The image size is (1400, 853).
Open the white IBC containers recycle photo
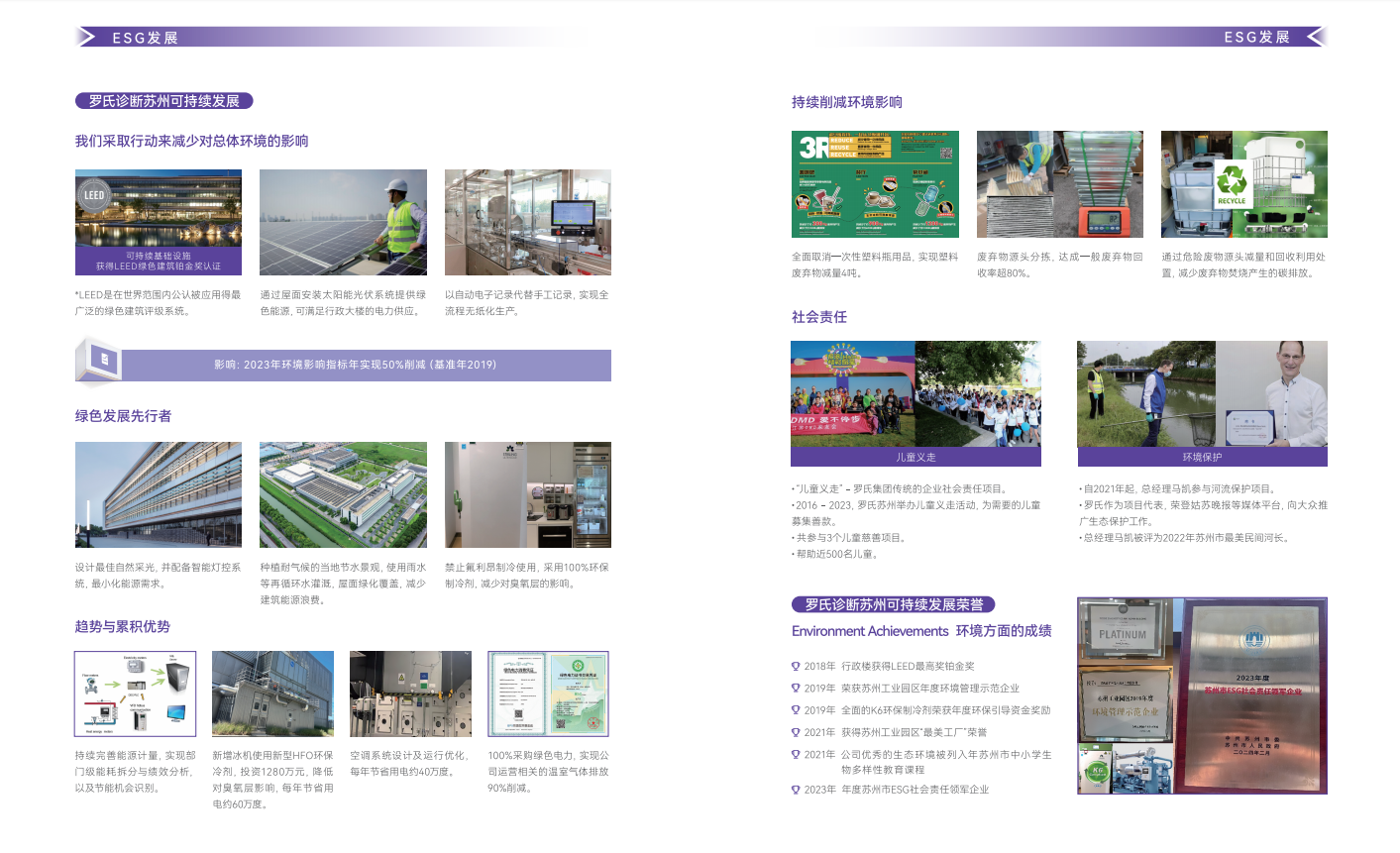[1244, 184]
